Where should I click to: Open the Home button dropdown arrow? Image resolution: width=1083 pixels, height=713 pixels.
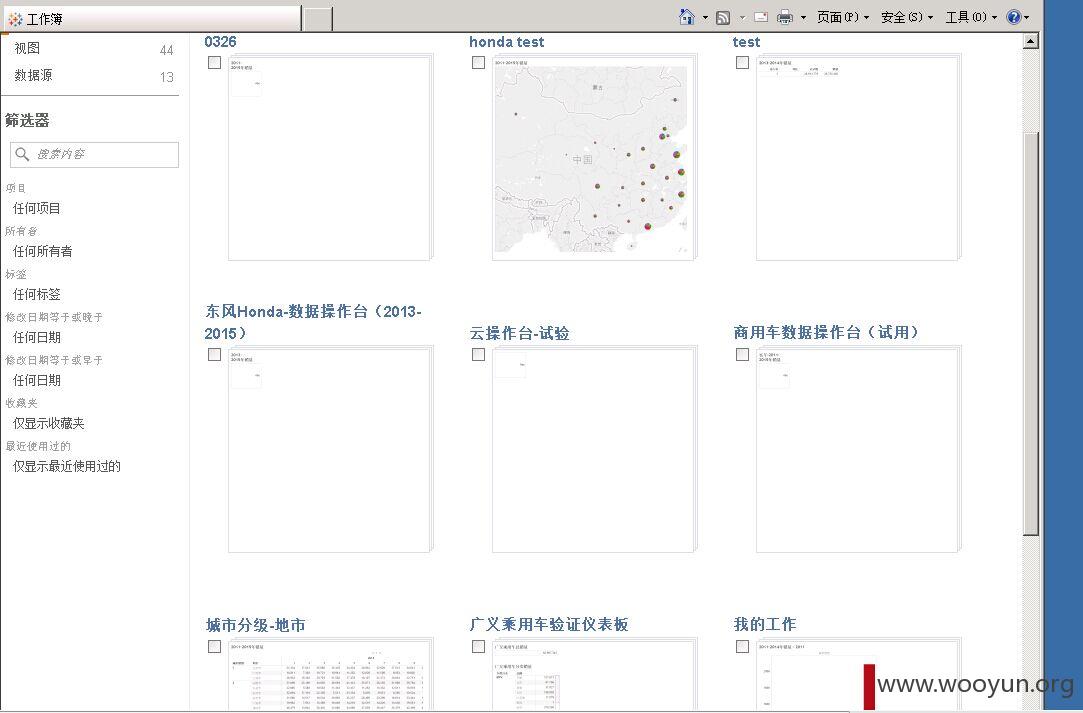705,17
